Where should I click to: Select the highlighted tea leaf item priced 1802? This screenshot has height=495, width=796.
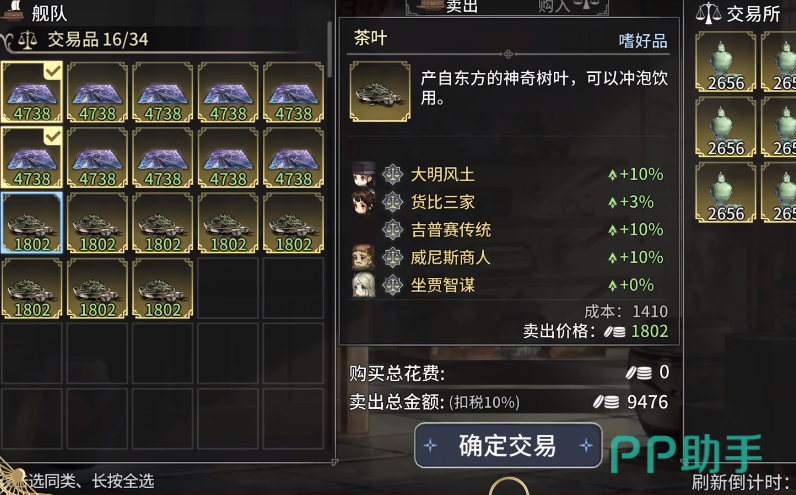[31, 223]
